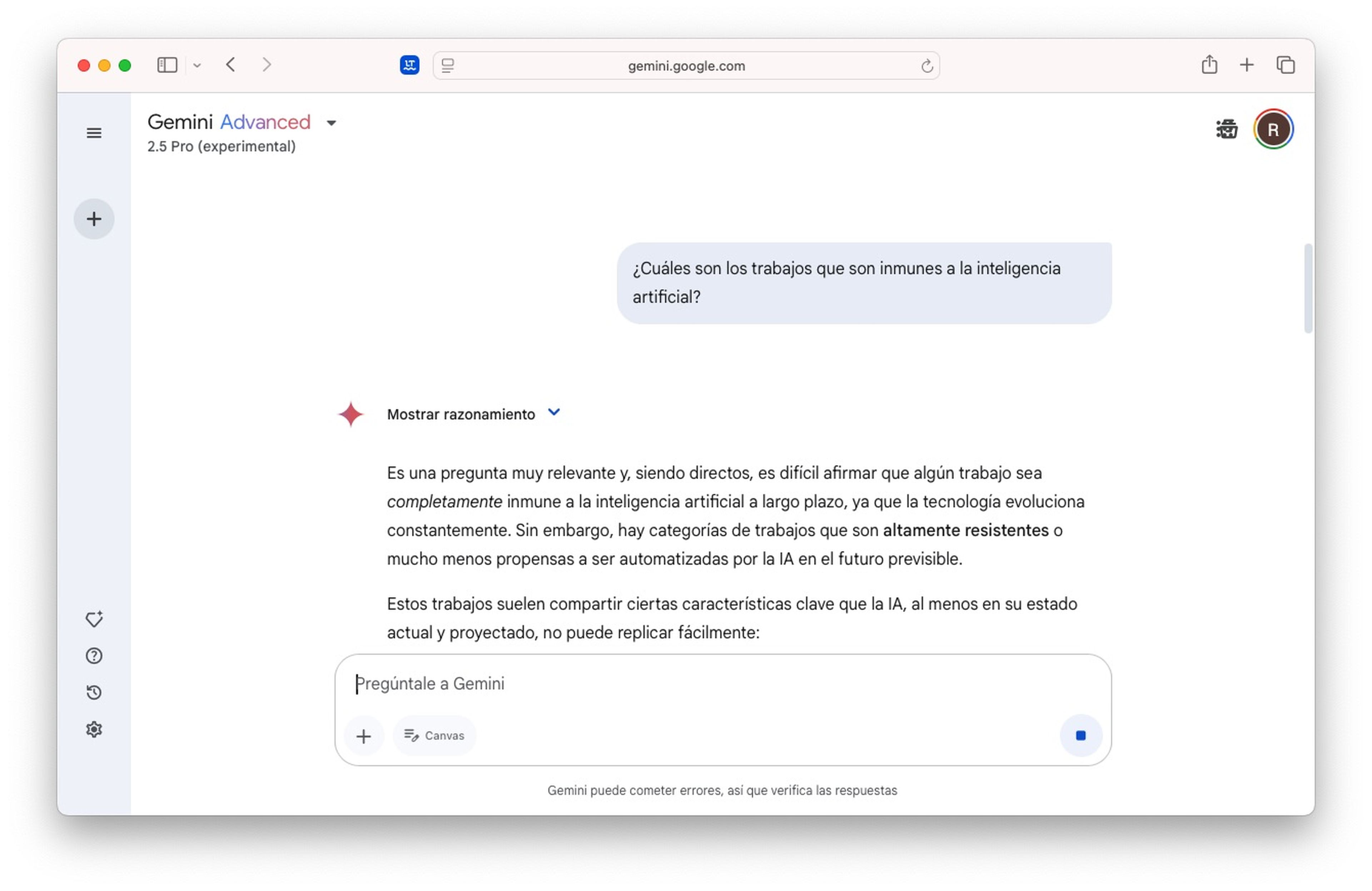Viewport: 1372px width, 891px height.
Task: Open the Gemini hamburger main menu
Action: [x=94, y=133]
